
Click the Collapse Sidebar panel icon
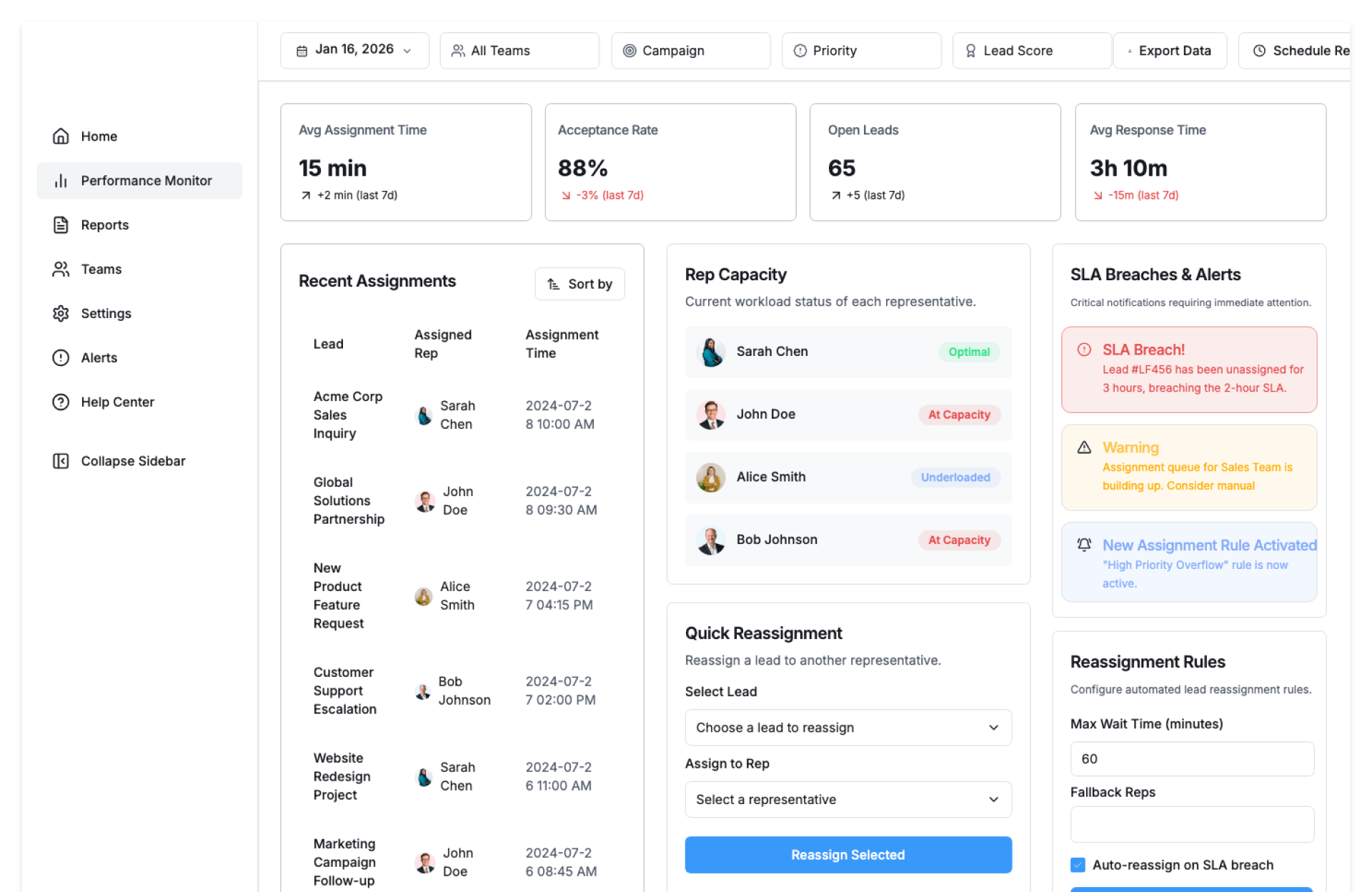61,461
